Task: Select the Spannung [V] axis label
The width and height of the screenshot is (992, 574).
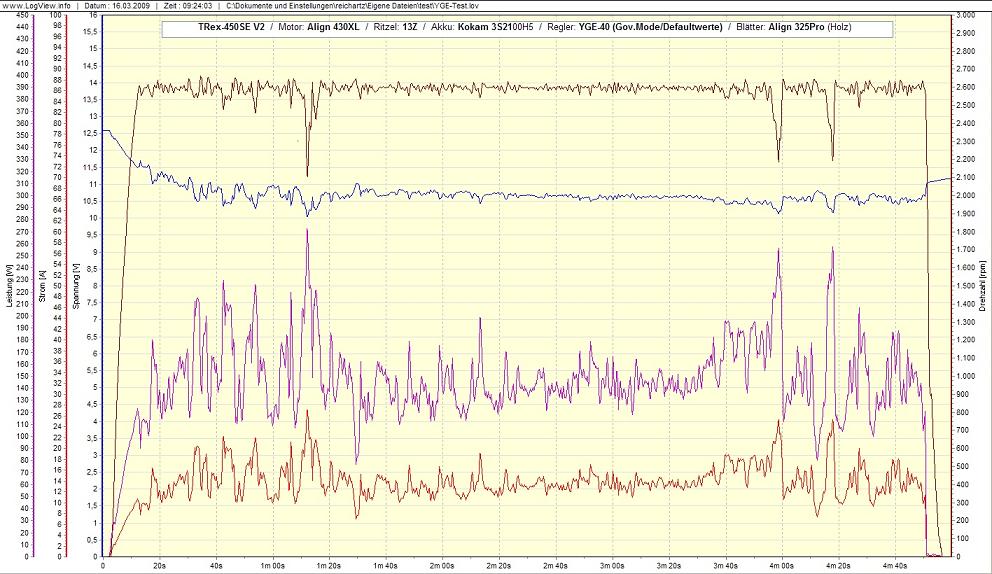Action: [75, 285]
